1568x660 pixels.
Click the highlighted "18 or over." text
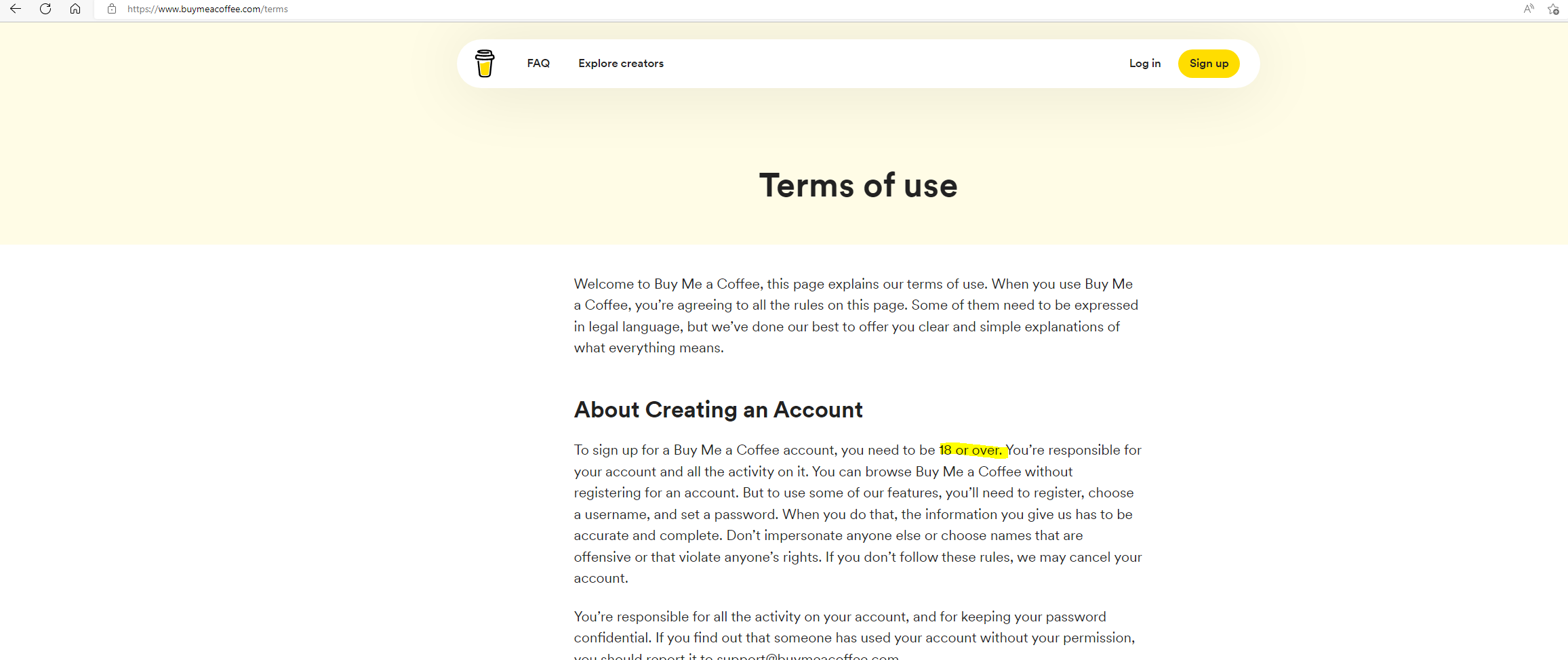(x=971, y=450)
